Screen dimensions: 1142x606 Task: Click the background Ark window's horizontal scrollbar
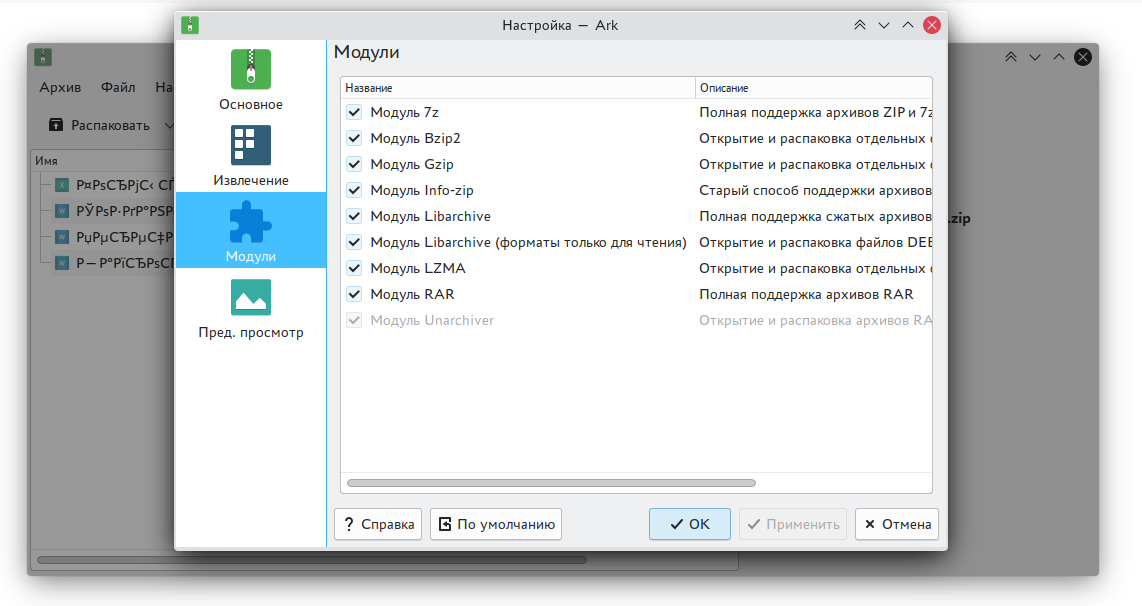[x=312, y=560]
